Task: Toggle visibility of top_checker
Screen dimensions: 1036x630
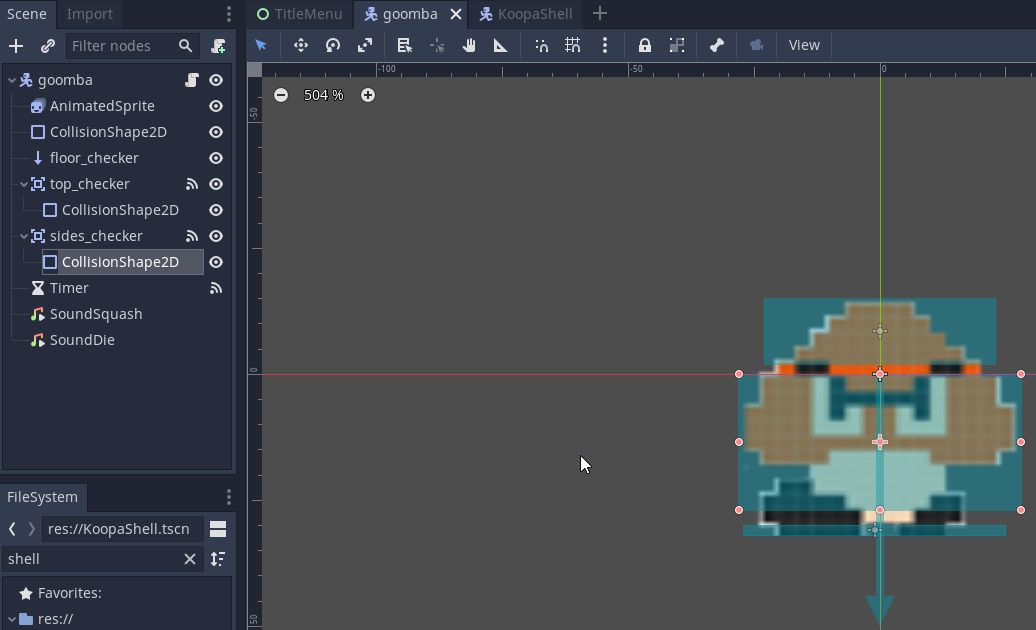Action: pyautogui.click(x=215, y=184)
